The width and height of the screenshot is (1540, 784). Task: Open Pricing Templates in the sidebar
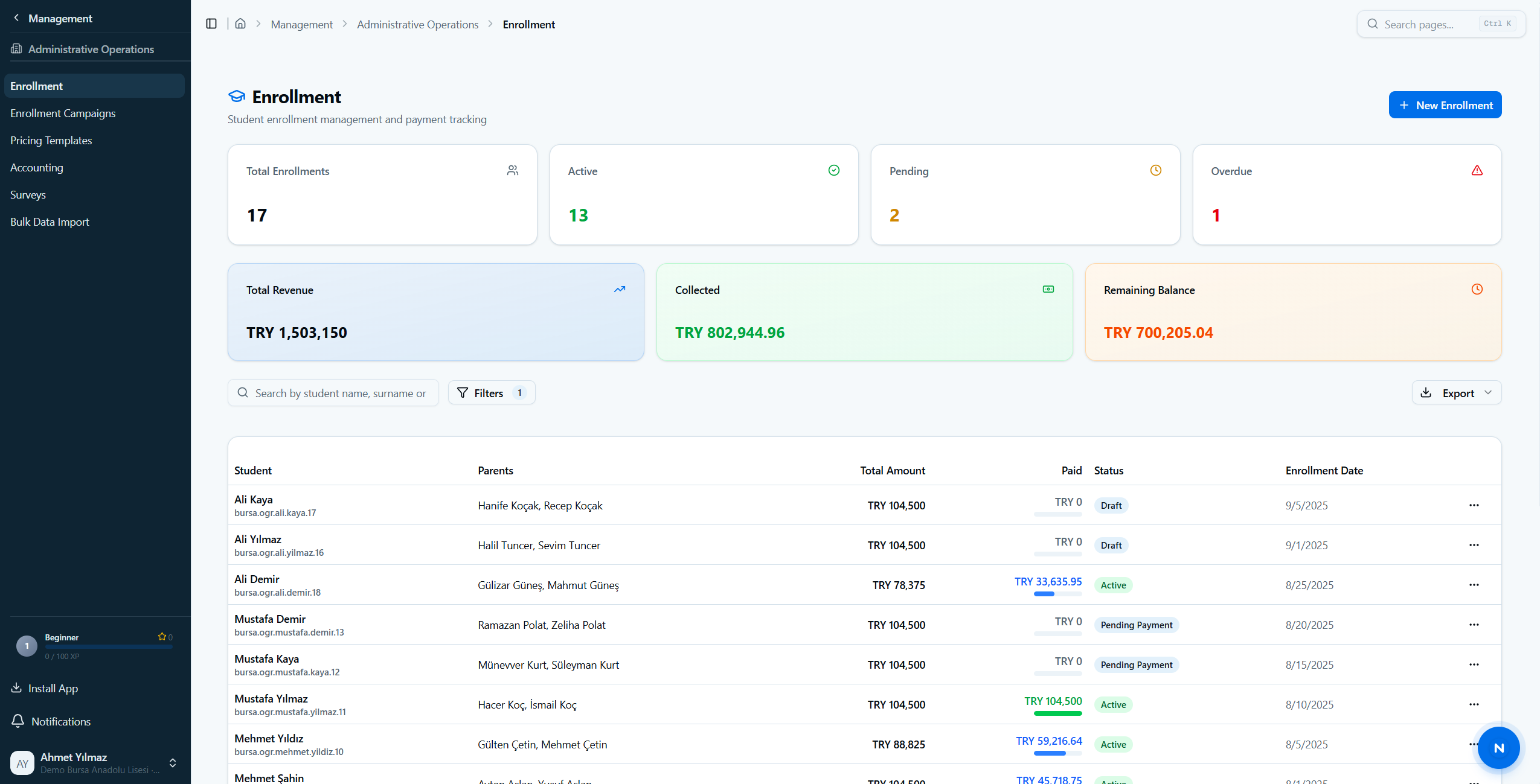coord(94,140)
